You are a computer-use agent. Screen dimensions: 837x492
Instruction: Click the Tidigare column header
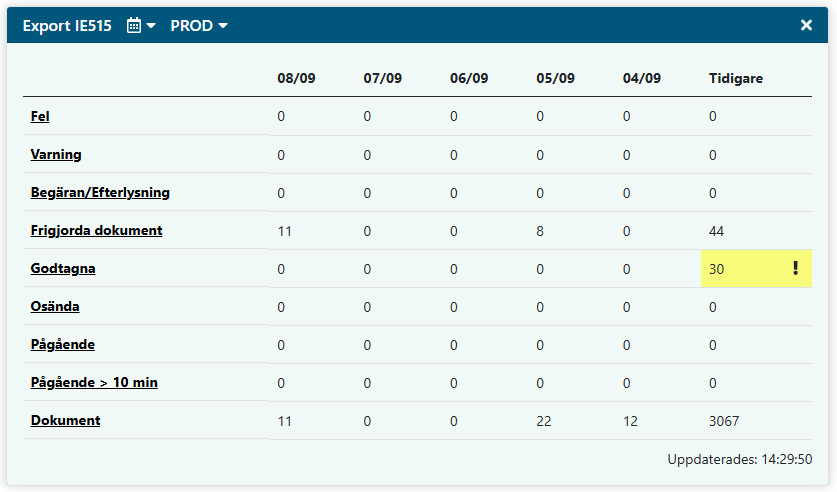click(735, 78)
